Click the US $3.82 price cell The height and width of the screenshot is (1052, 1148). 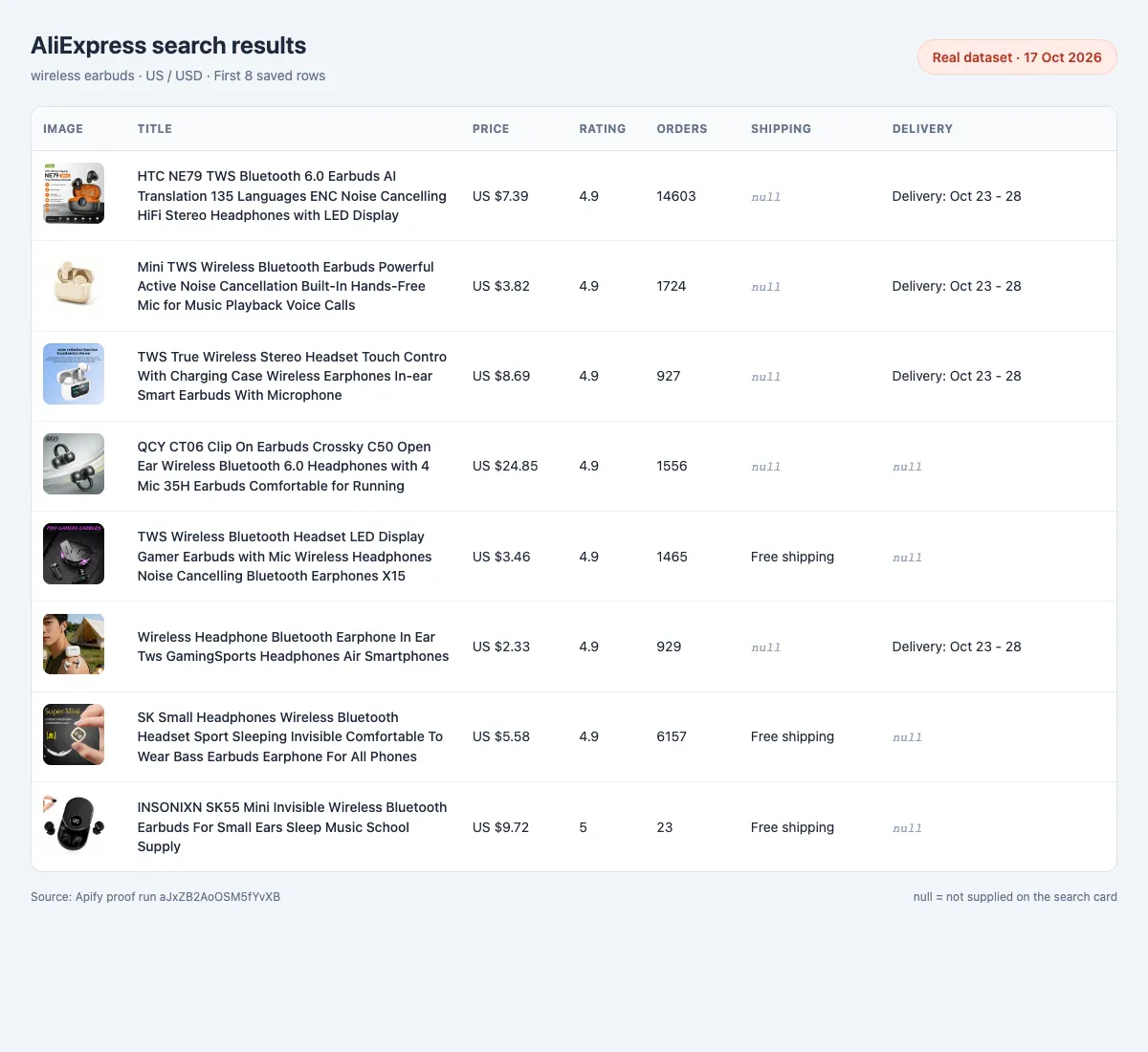[x=500, y=286]
